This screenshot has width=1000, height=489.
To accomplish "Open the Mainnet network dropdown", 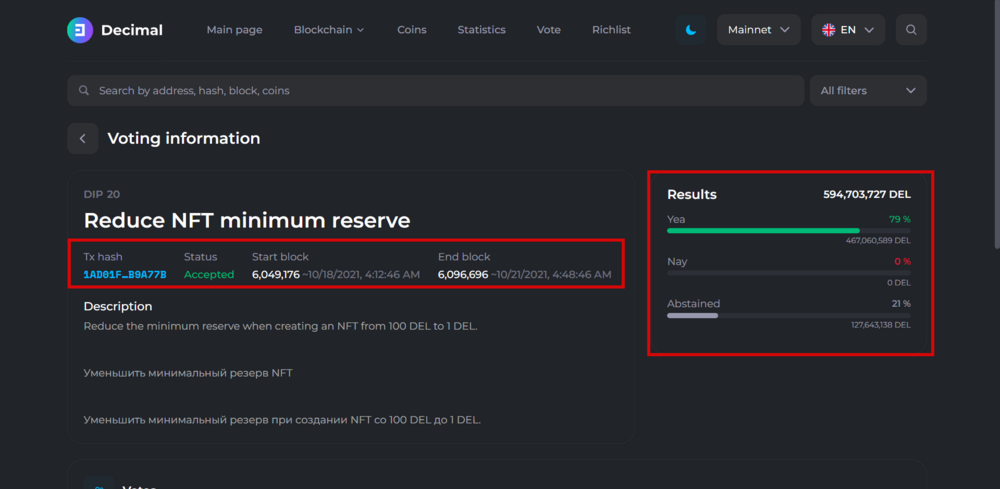I will point(758,30).
